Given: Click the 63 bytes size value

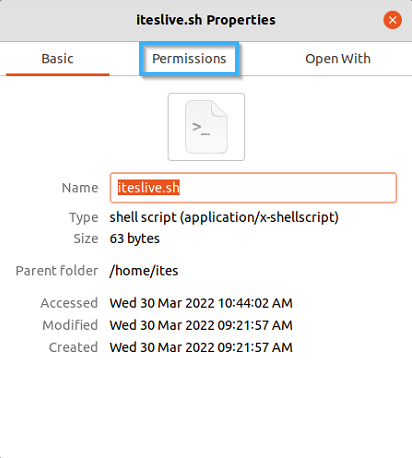Looking at the screenshot, I should coord(135,239).
